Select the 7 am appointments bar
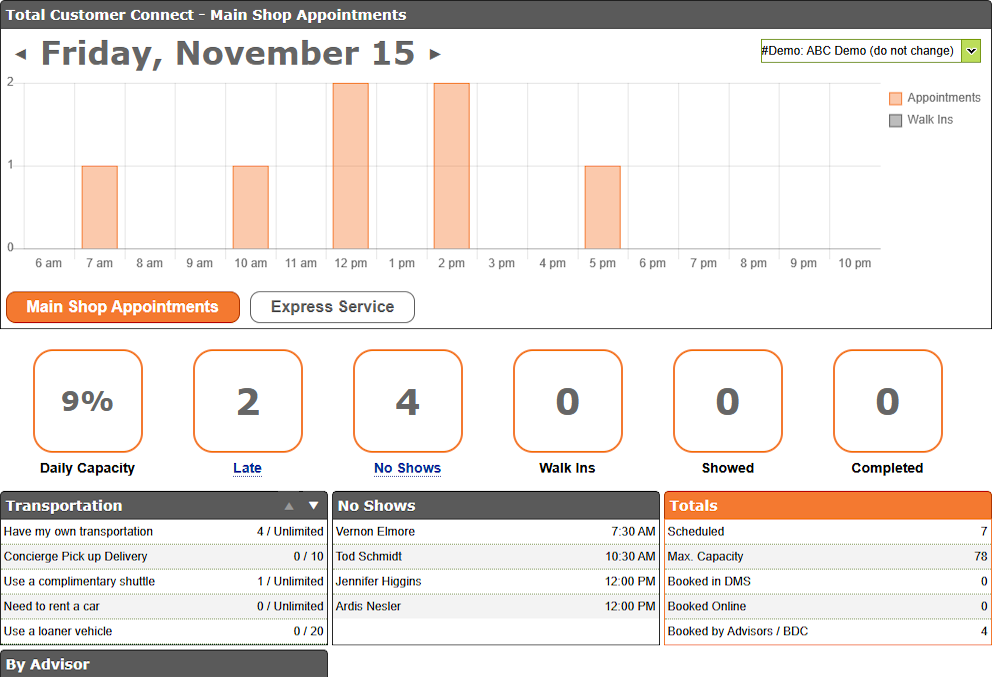Image resolution: width=993 pixels, height=677 pixels. tap(99, 207)
